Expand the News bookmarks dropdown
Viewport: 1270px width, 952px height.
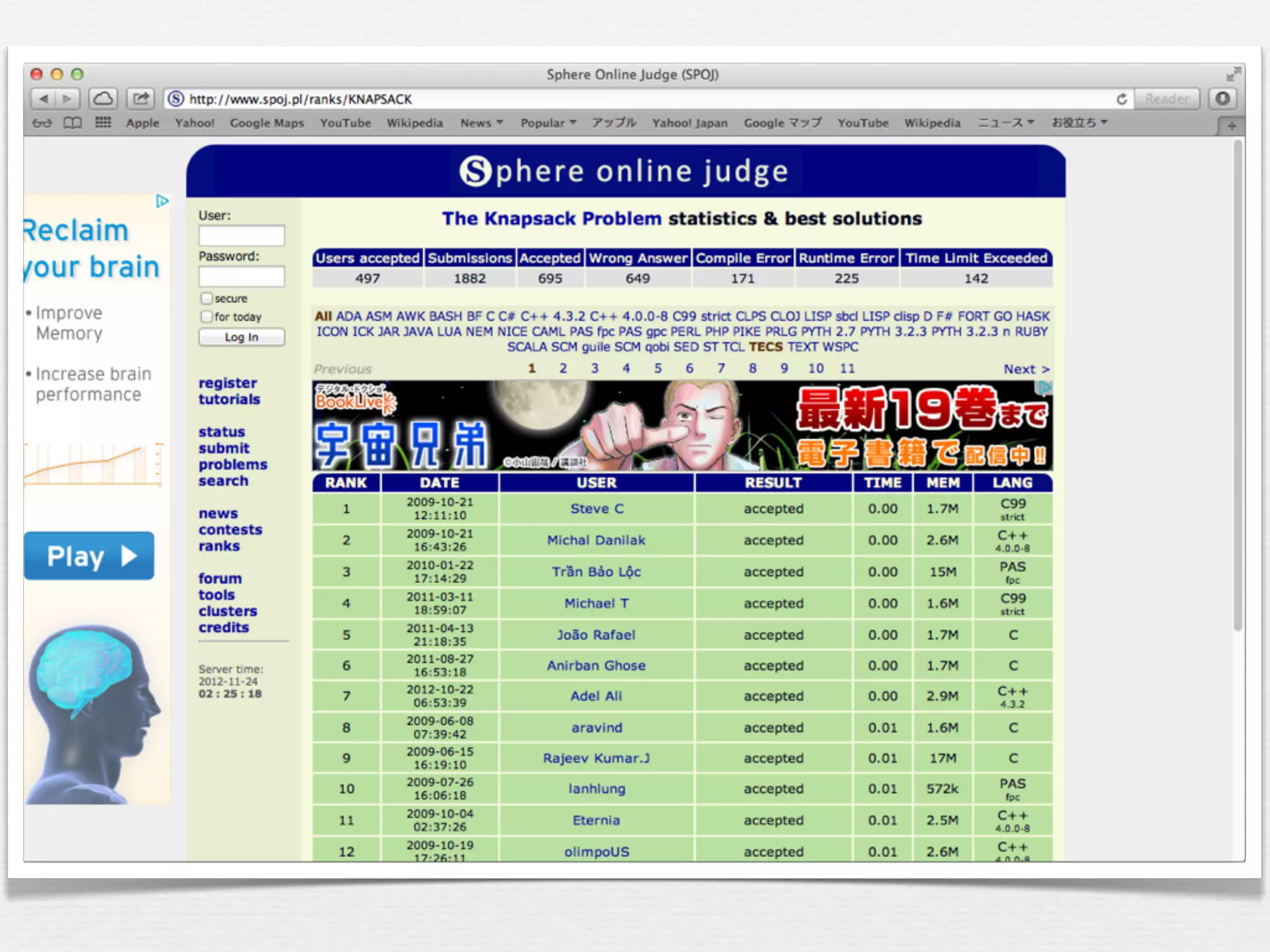[481, 123]
